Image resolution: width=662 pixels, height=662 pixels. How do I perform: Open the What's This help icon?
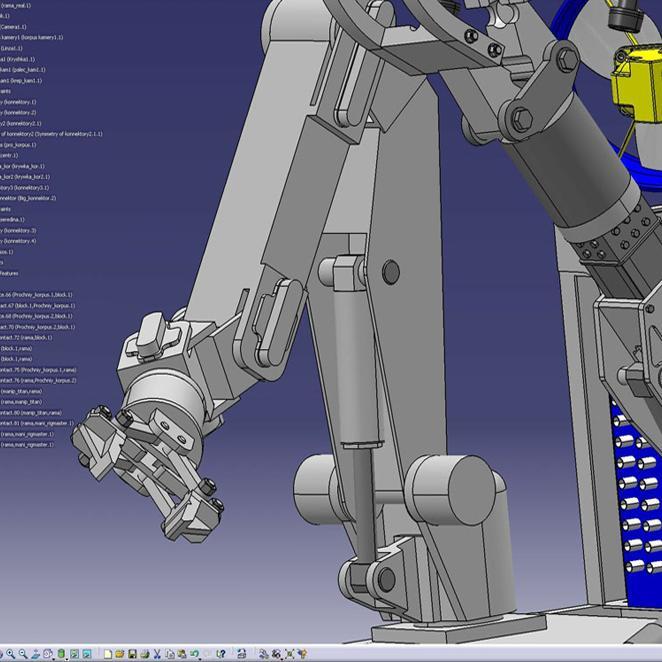(x=220, y=654)
